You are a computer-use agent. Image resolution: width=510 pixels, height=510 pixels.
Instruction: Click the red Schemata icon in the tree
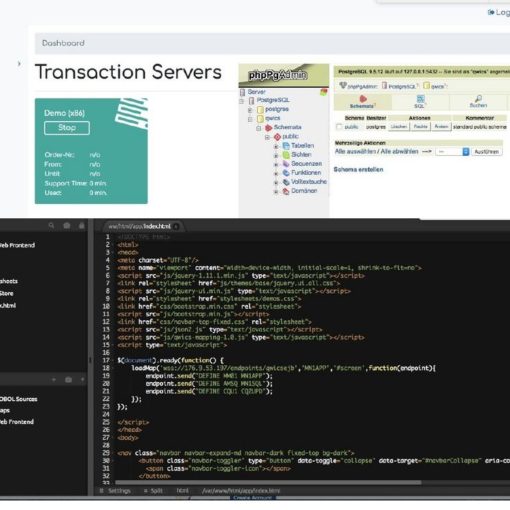pyautogui.click(x=269, y=128)
